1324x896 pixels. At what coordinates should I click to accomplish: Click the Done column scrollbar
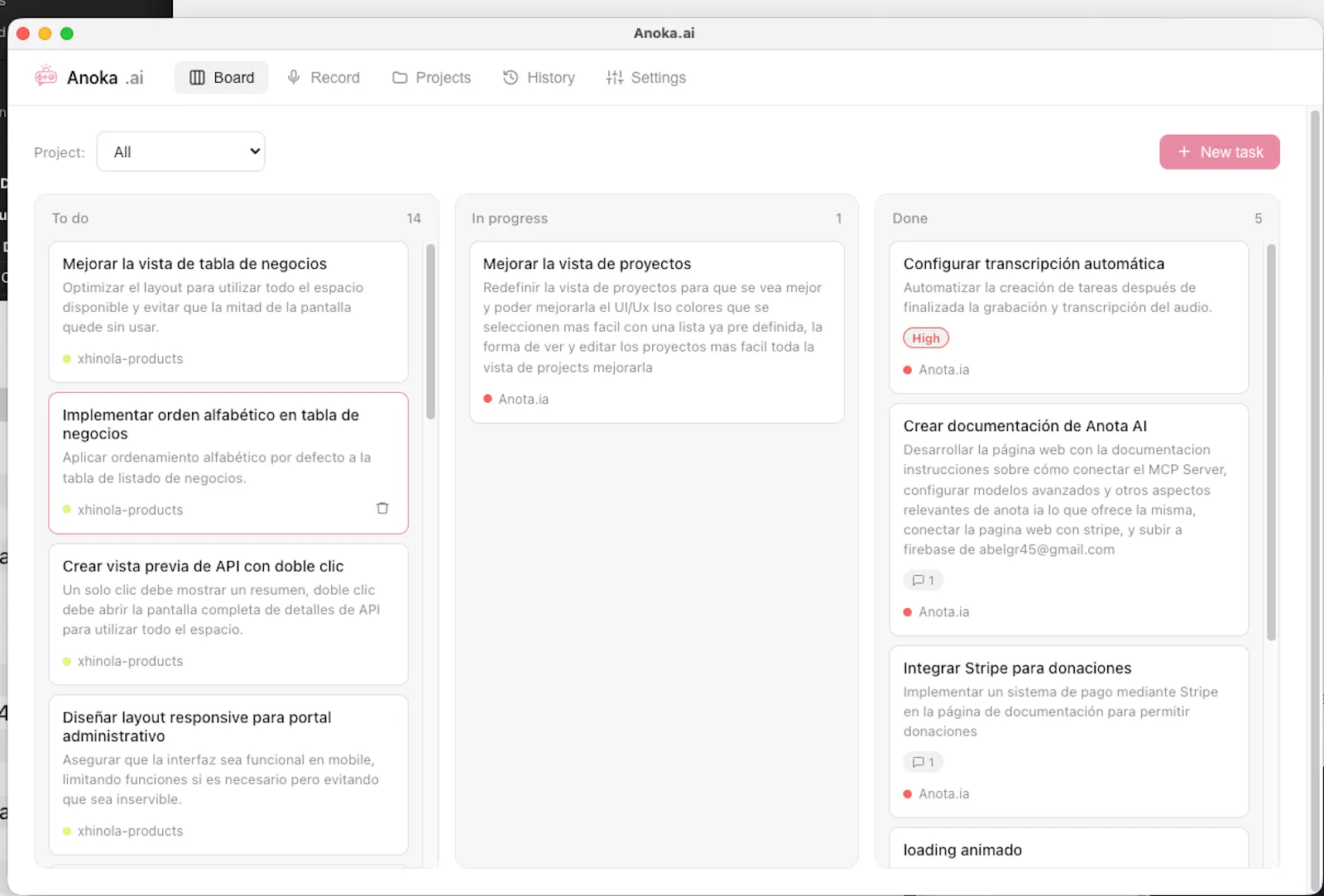pyautogui.click(x=1271, y=442)
